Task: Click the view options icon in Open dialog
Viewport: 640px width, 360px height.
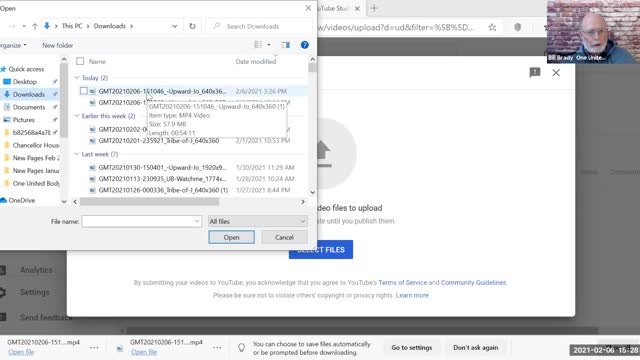Action: 258,44
